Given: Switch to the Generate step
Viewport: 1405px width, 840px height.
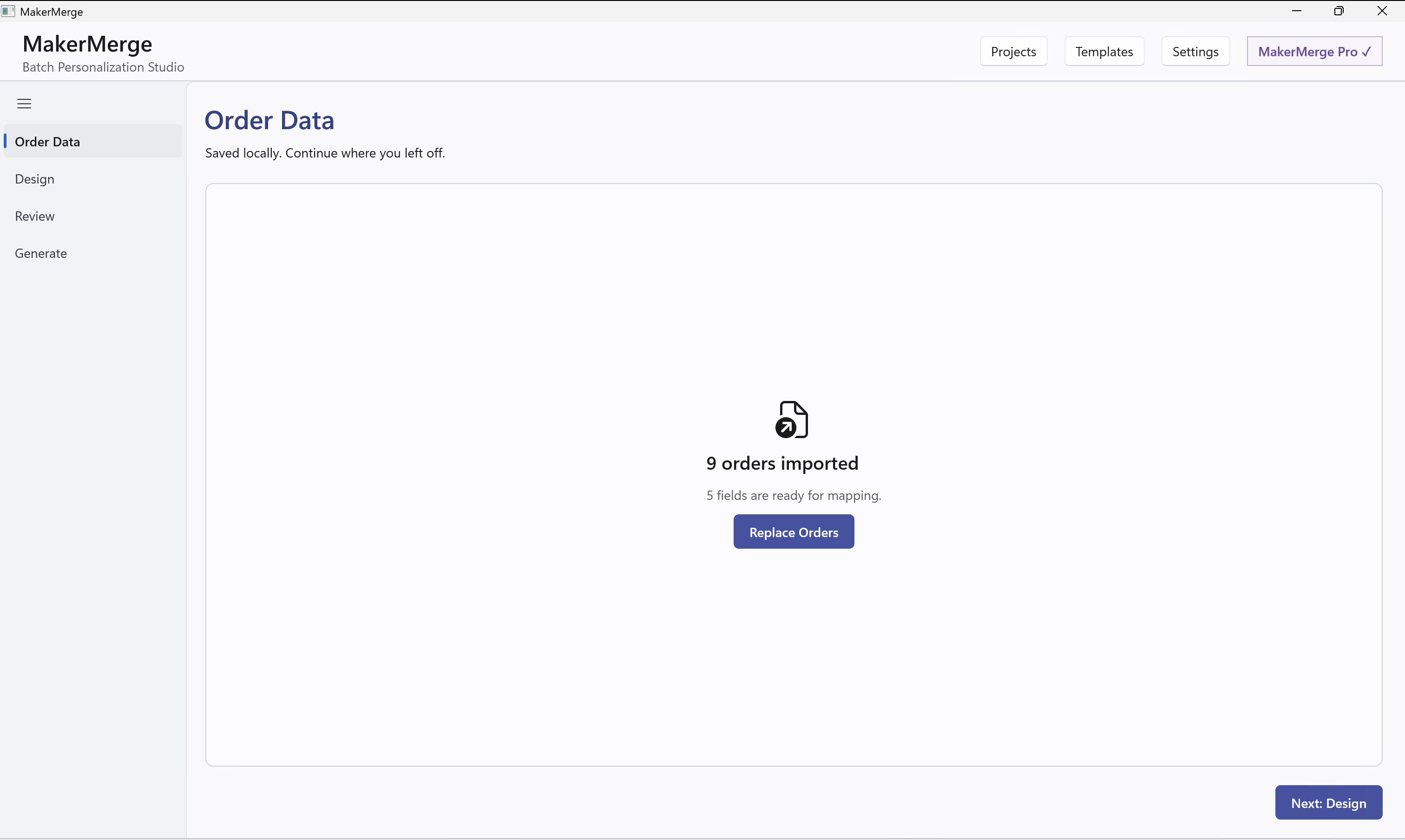Looking at the screenshot, I should tap(93, 253).
